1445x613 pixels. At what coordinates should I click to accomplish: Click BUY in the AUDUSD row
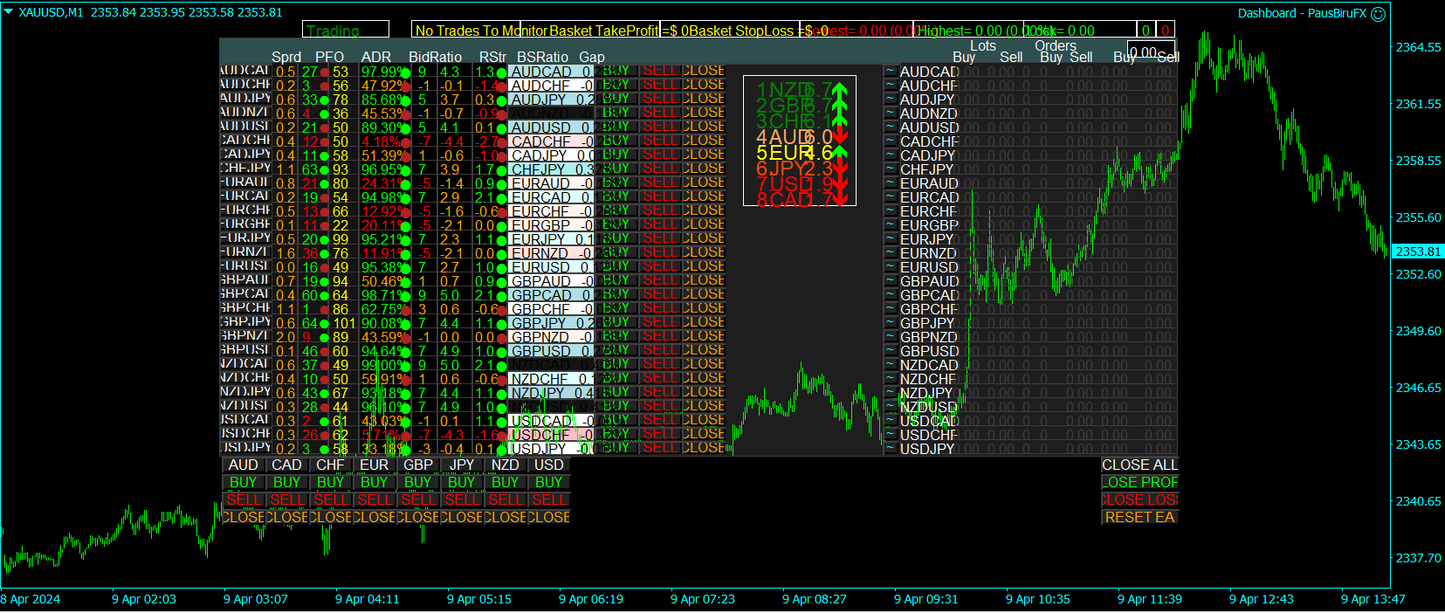[x=617, y=127]
